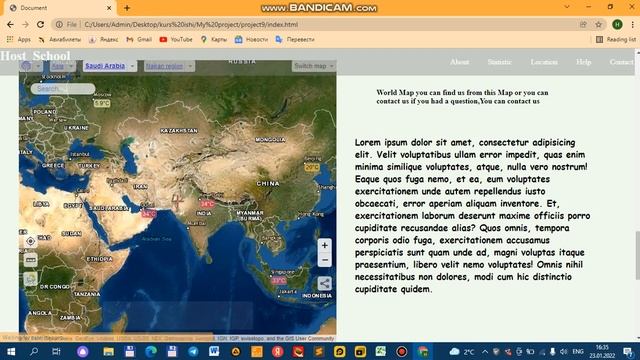Select the Document browser tab
The height and width of the screenshot is (360, 640).
coord(60,8)
